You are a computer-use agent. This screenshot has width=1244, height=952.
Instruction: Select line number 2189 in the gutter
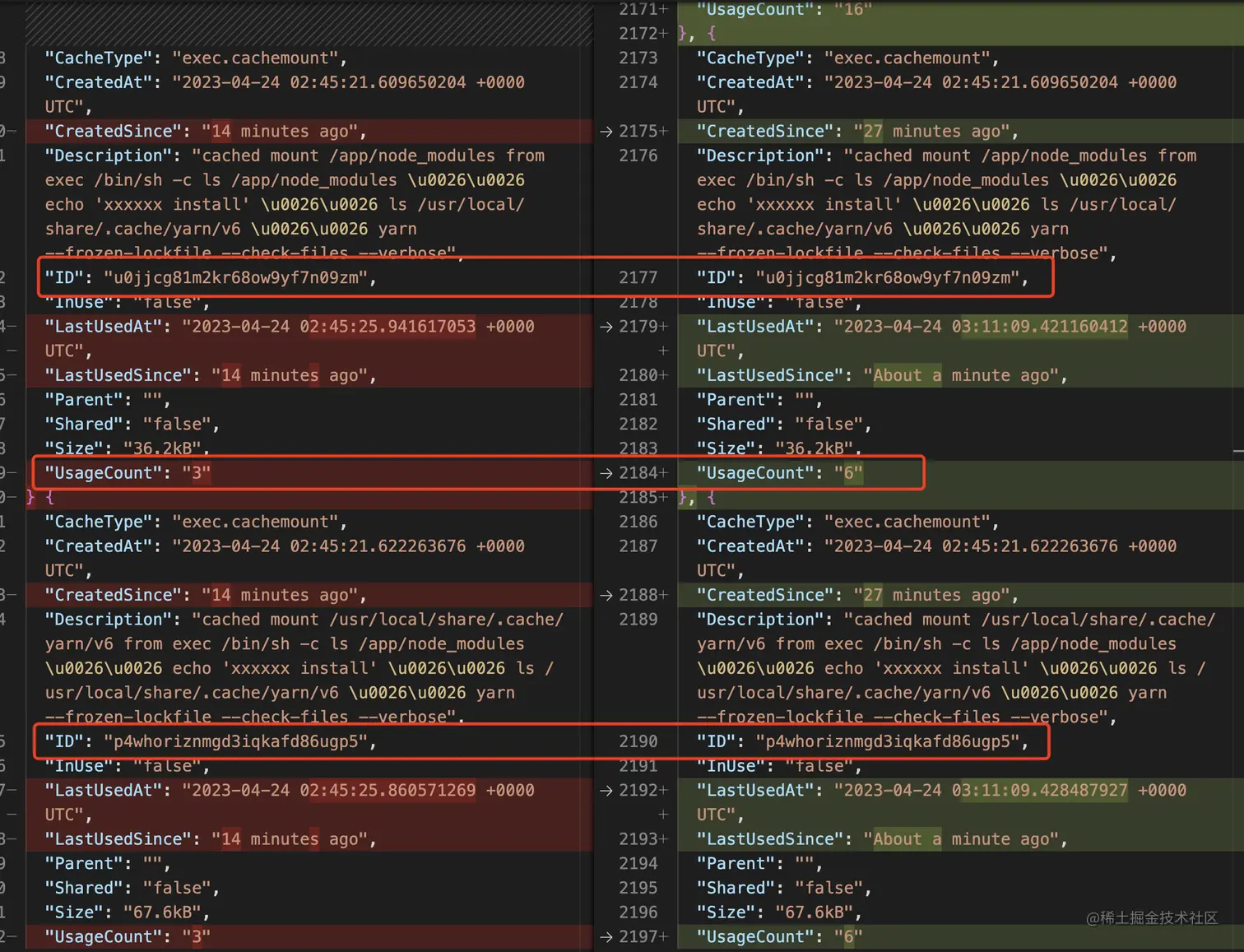(638, 620)
